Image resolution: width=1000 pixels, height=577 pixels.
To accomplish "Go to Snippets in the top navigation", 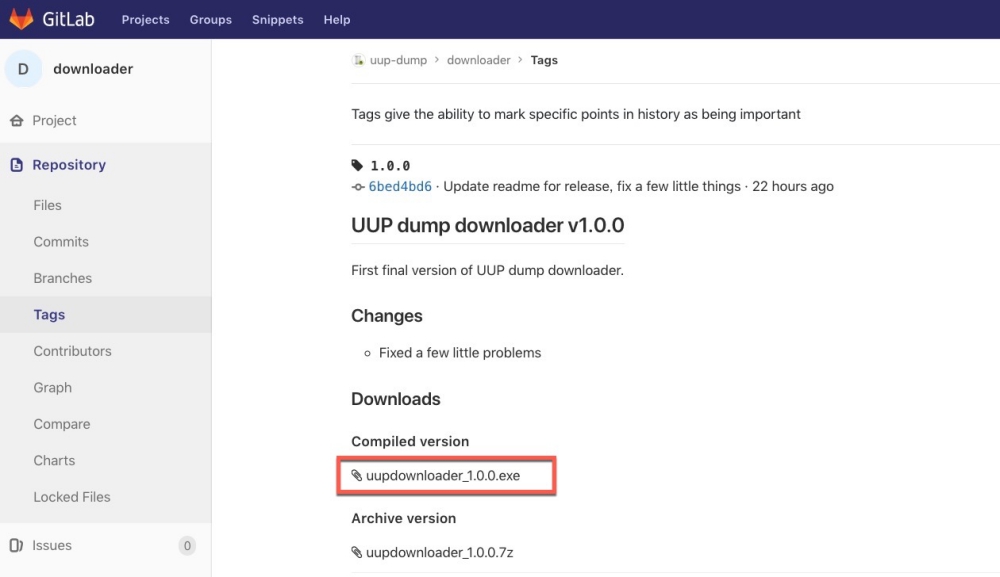I will click(277, 20).
